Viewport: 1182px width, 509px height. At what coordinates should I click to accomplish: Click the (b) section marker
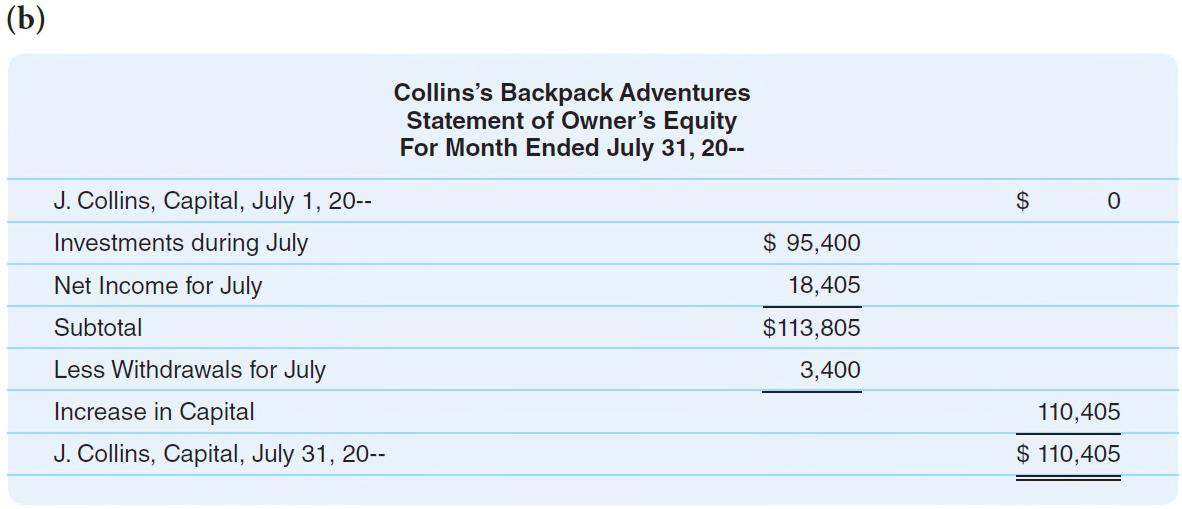pyautogui.click(x=26, y=20)
